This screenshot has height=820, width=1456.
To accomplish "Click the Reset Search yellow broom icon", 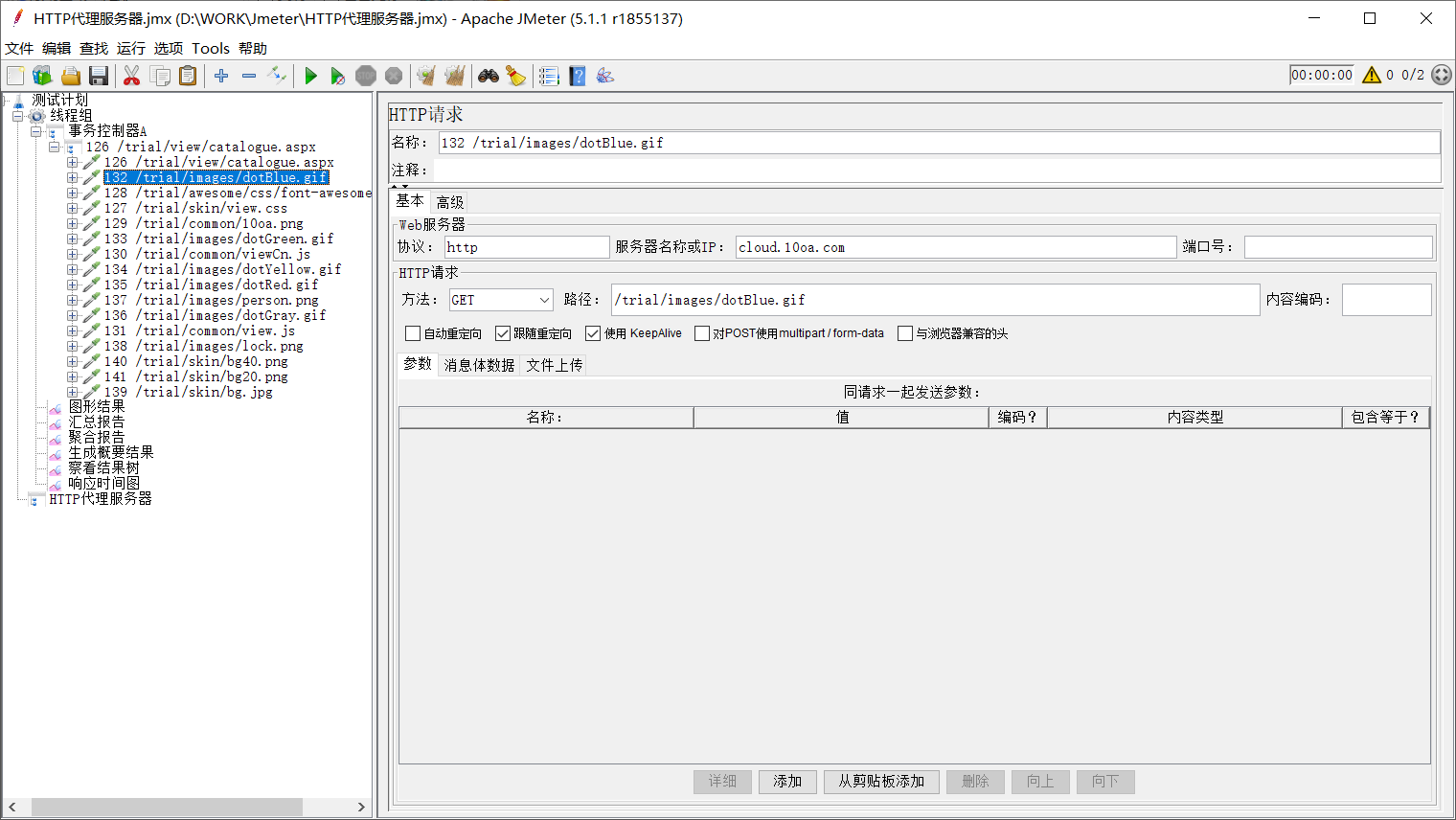I will coord(516,76).
